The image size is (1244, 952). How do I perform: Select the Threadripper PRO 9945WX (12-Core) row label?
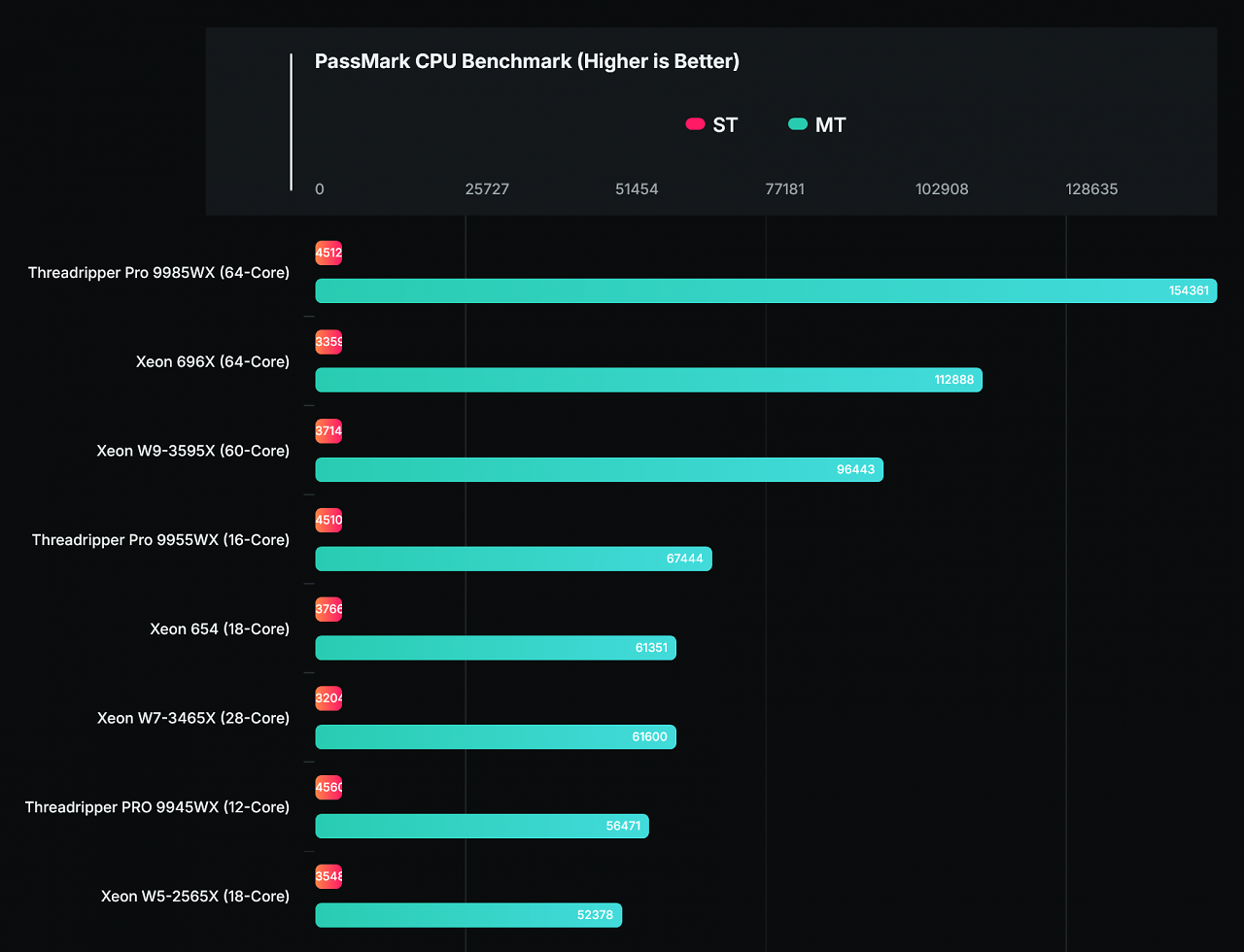(x=157, y=806)
